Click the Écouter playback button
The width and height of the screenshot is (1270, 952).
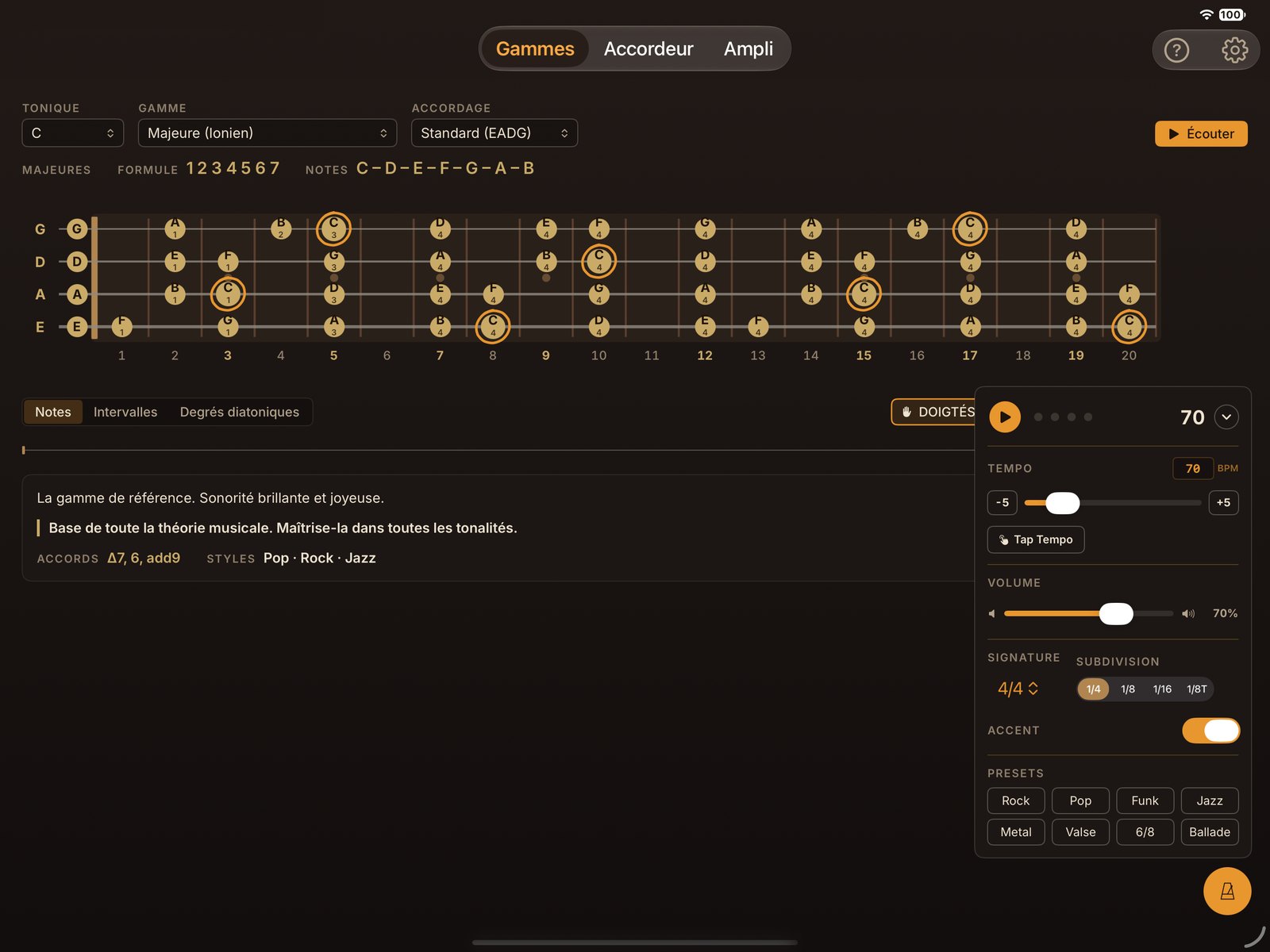point(1201,133)
